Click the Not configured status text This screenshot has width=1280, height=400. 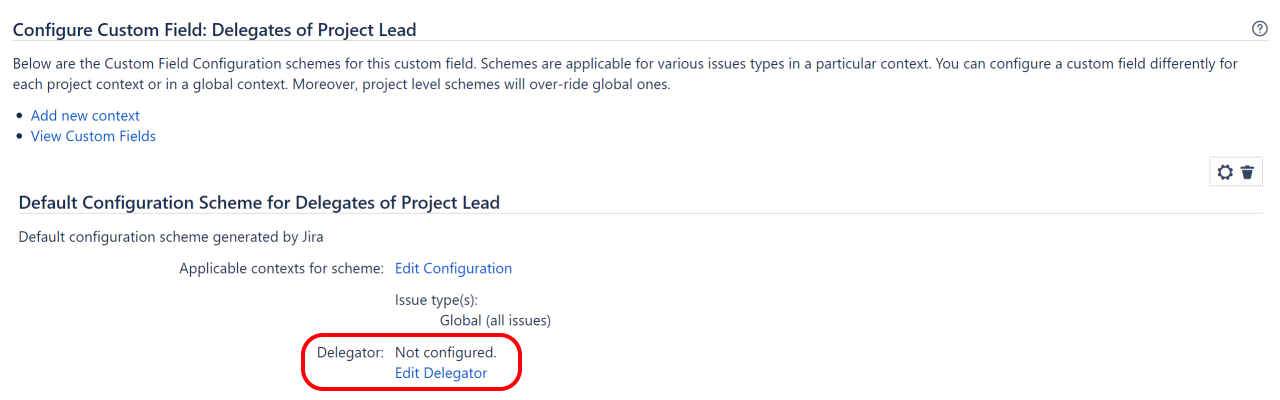(x=445, y=352)
